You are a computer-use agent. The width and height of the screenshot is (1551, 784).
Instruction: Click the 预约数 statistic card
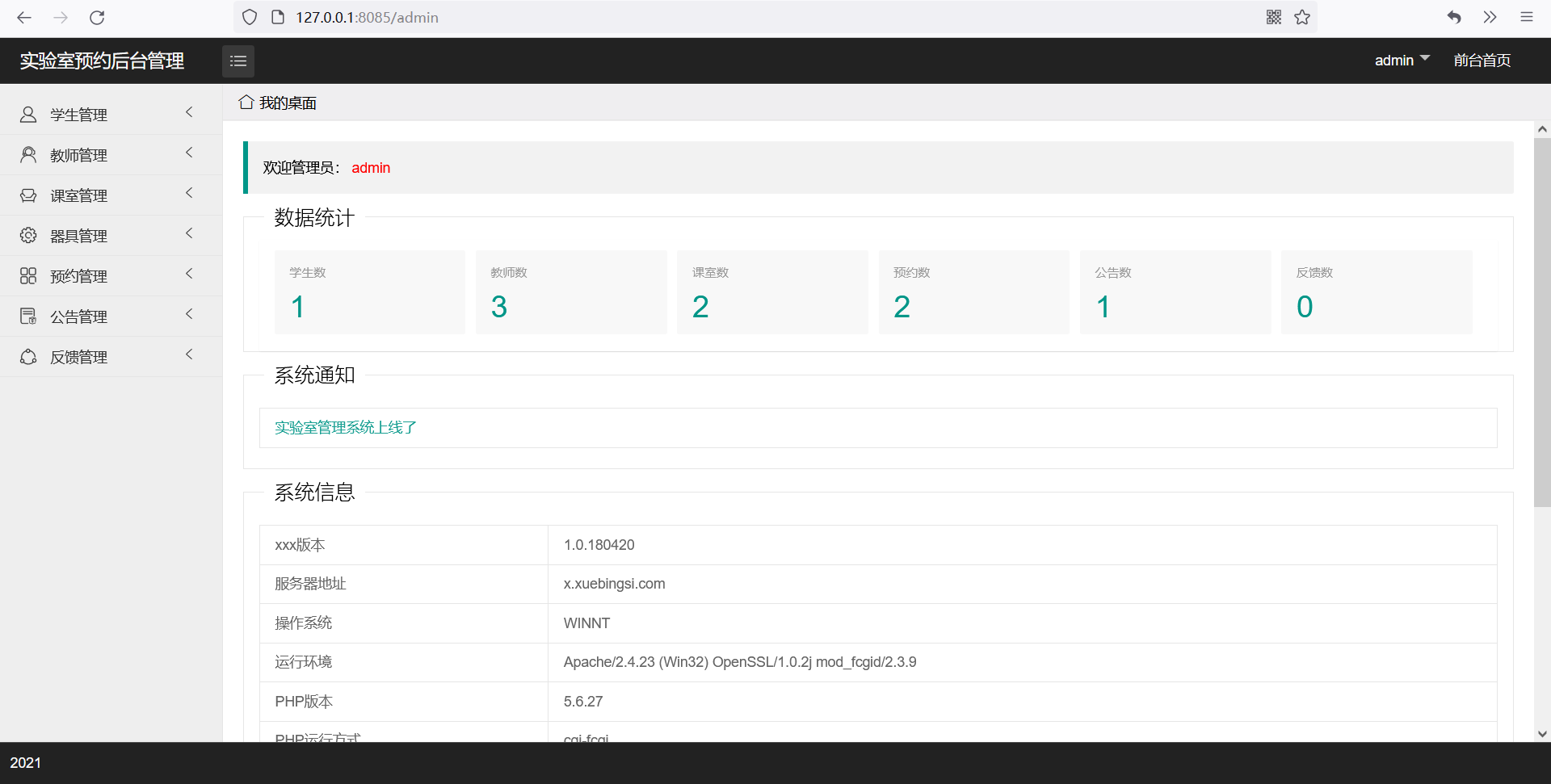(974, 292)
